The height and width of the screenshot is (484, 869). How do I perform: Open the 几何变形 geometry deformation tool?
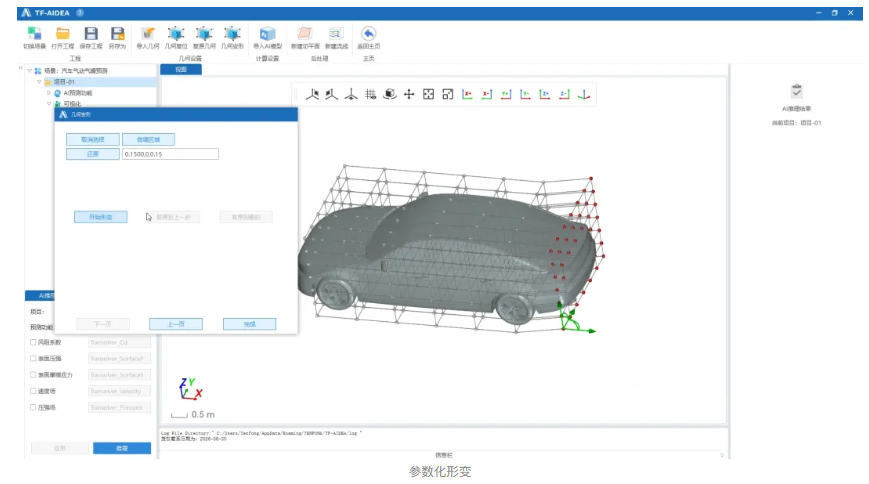[232, 35]
